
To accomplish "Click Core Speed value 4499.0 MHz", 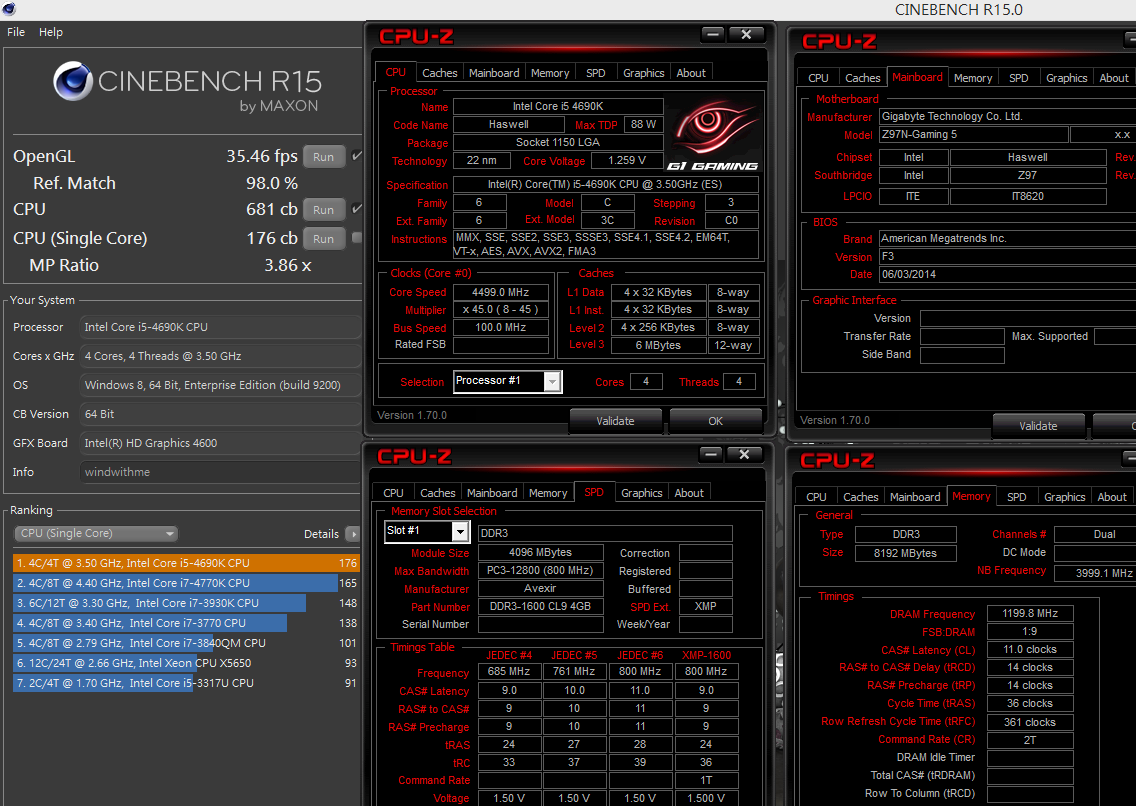I will coord(501,292).
